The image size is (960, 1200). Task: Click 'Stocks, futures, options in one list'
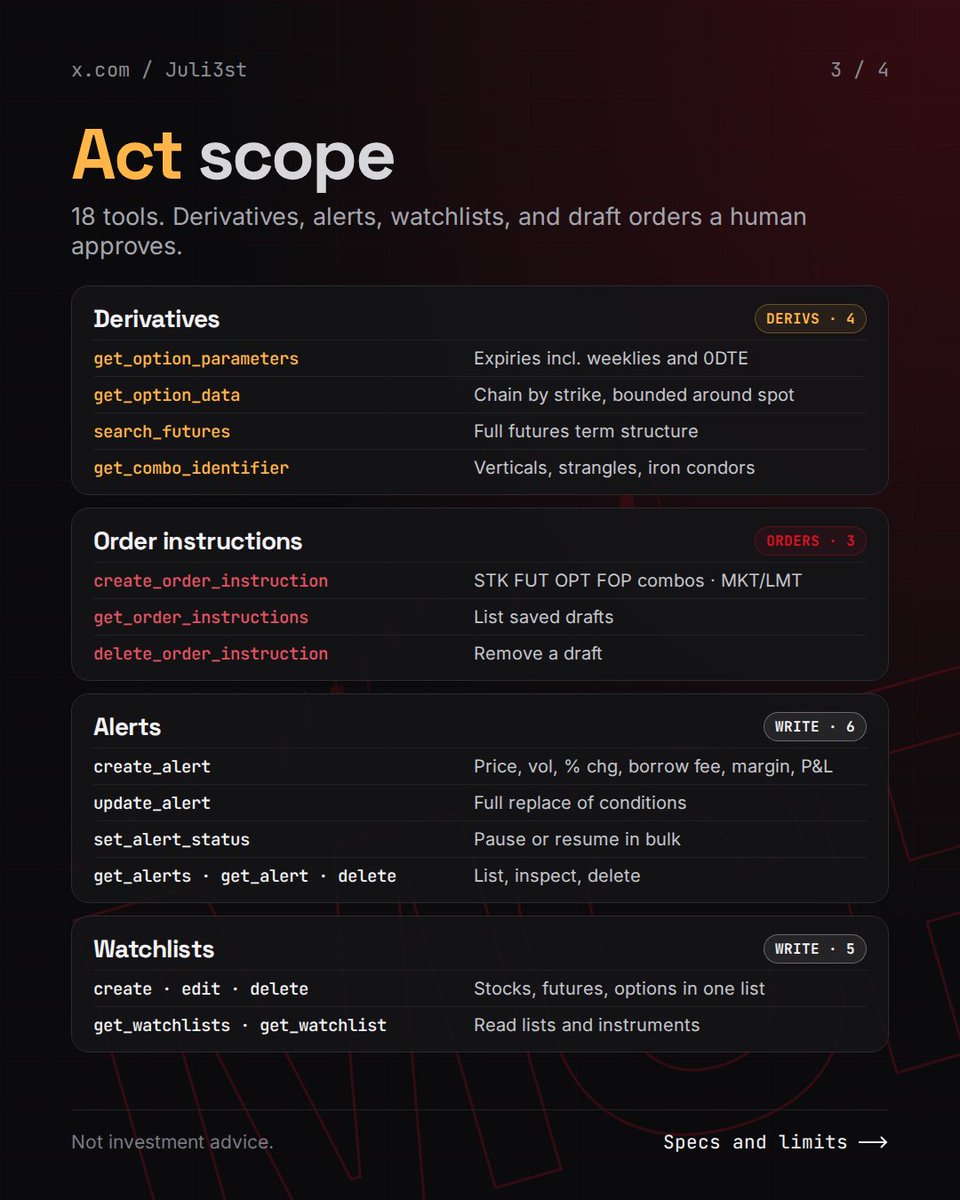point(619,988)
